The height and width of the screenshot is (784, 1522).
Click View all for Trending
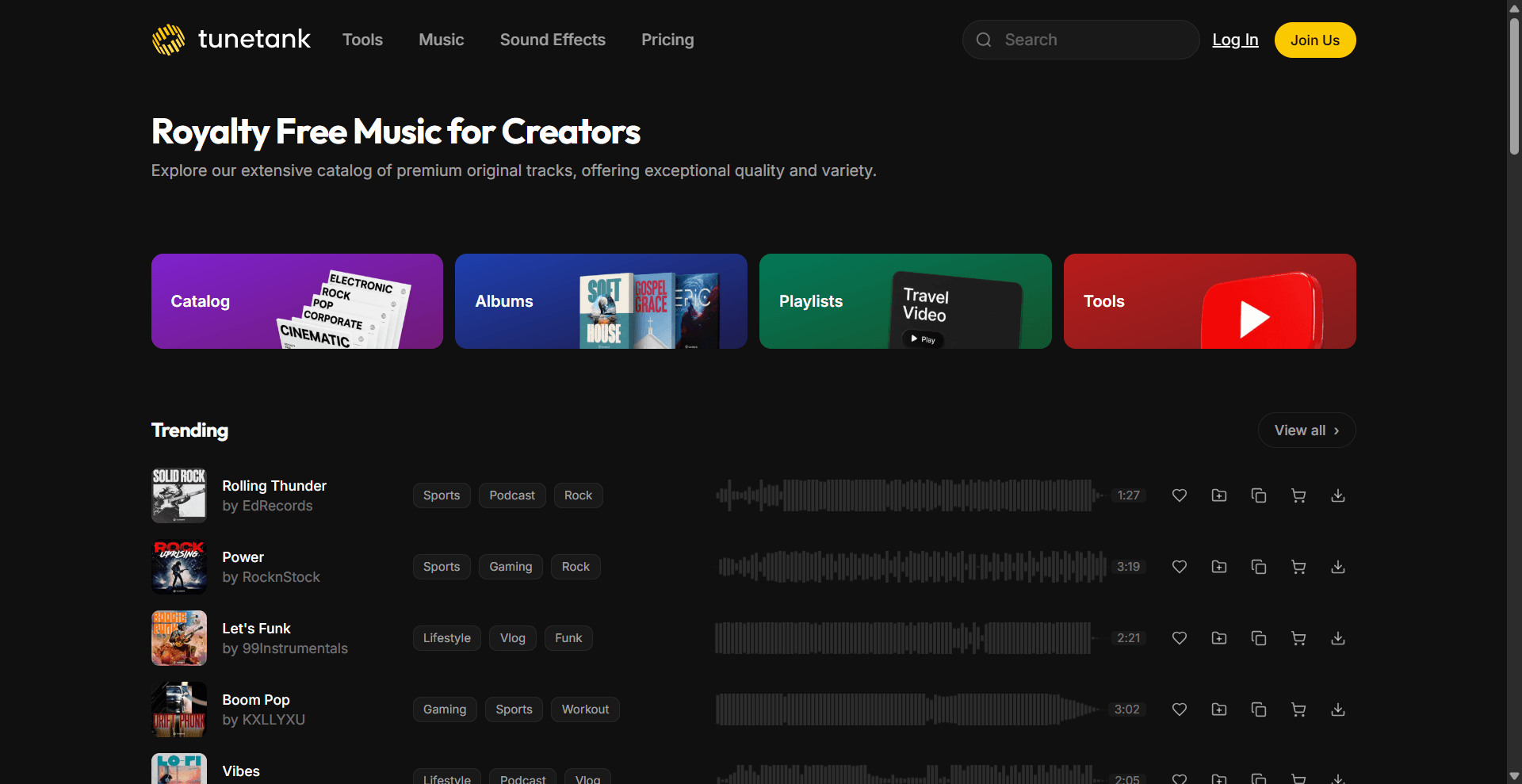point(1306,430)
